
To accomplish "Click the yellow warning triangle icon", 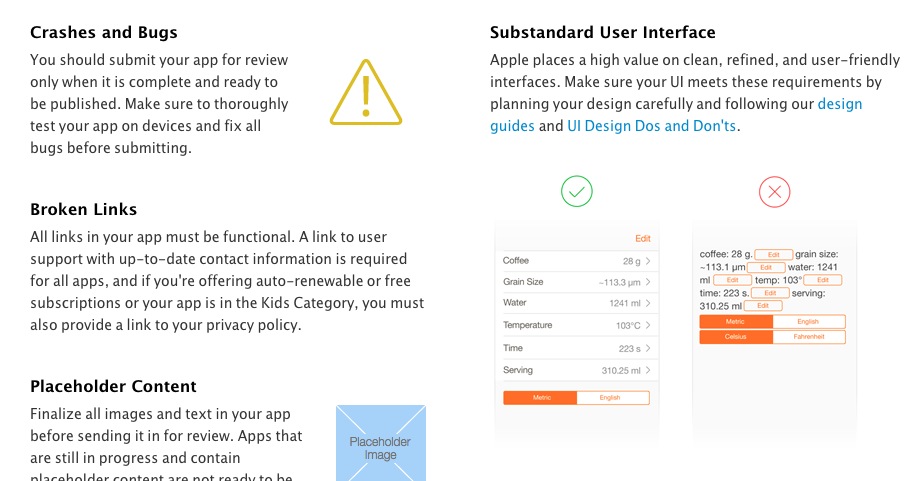I will (x=366, y=94).
